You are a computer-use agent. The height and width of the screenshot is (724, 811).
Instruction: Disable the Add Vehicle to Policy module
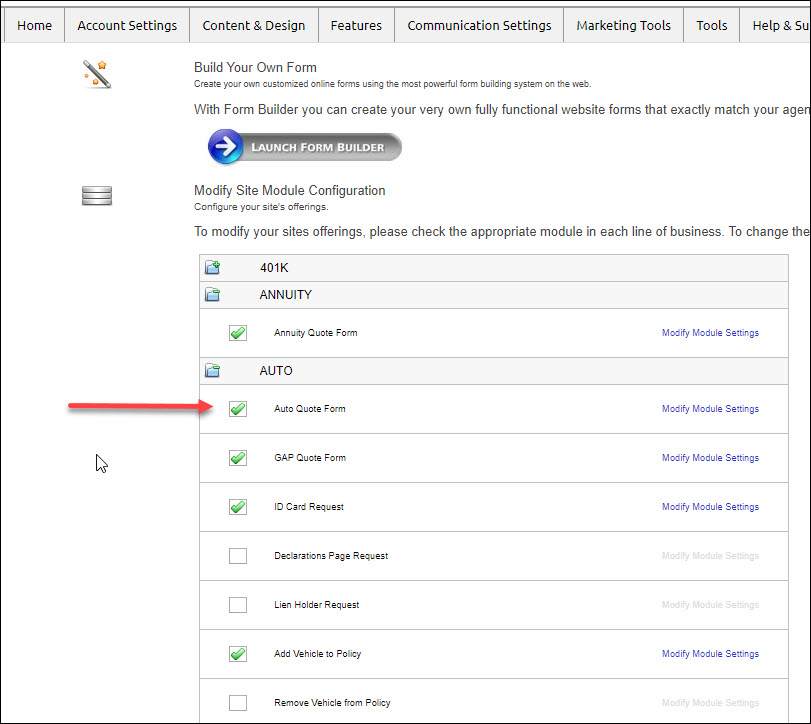237,653
